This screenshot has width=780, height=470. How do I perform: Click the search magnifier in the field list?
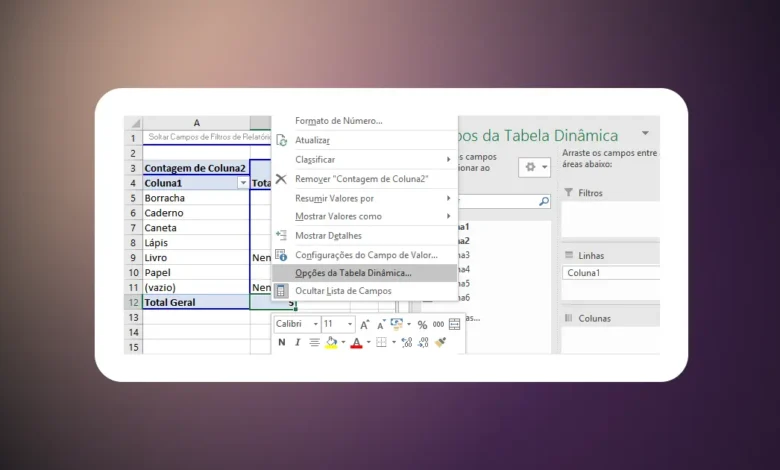point(544,201)
